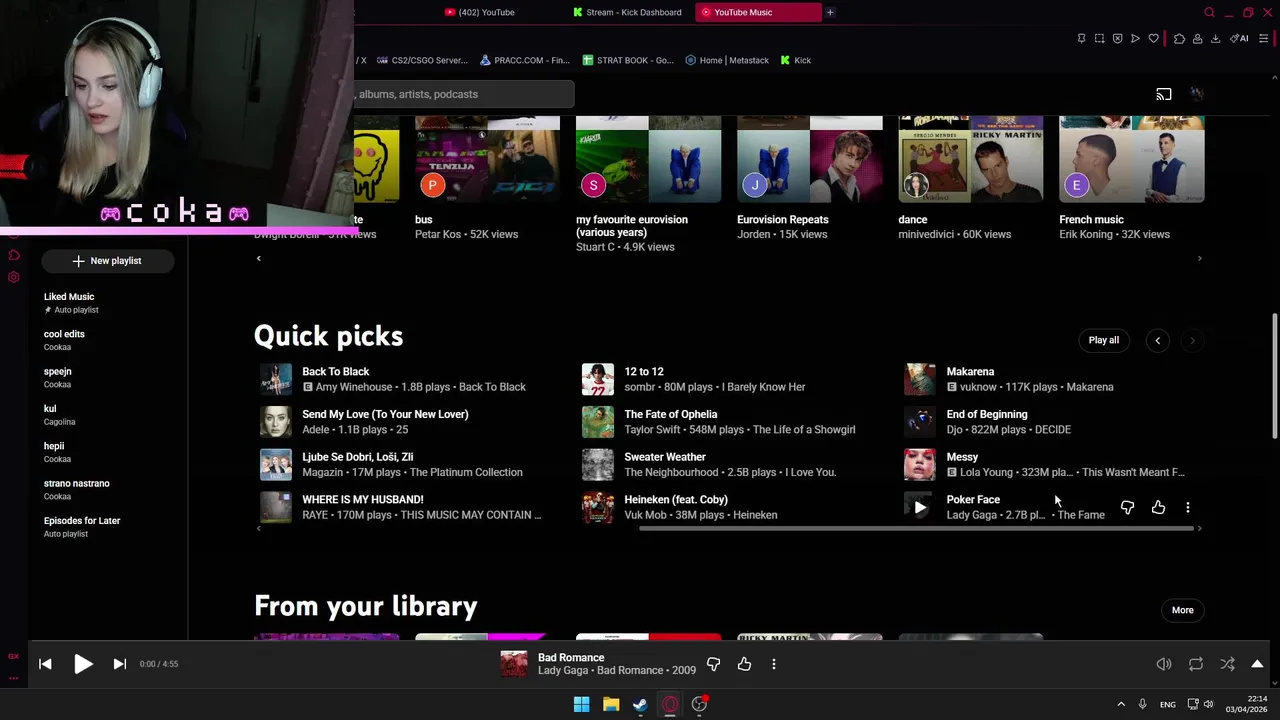1280x720 pixels.
Task: Open the speejn playlist
Action: click(x=107, y=377)
